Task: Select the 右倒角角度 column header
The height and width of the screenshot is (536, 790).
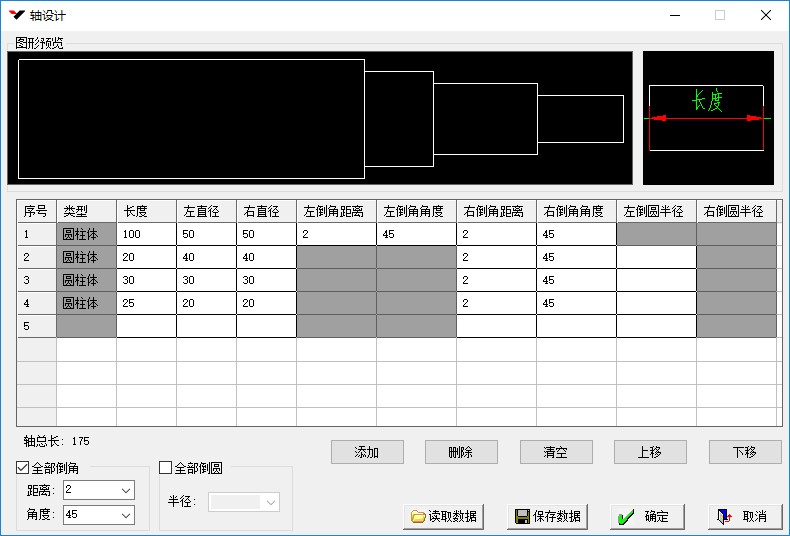Action: (x=577, y=211)
